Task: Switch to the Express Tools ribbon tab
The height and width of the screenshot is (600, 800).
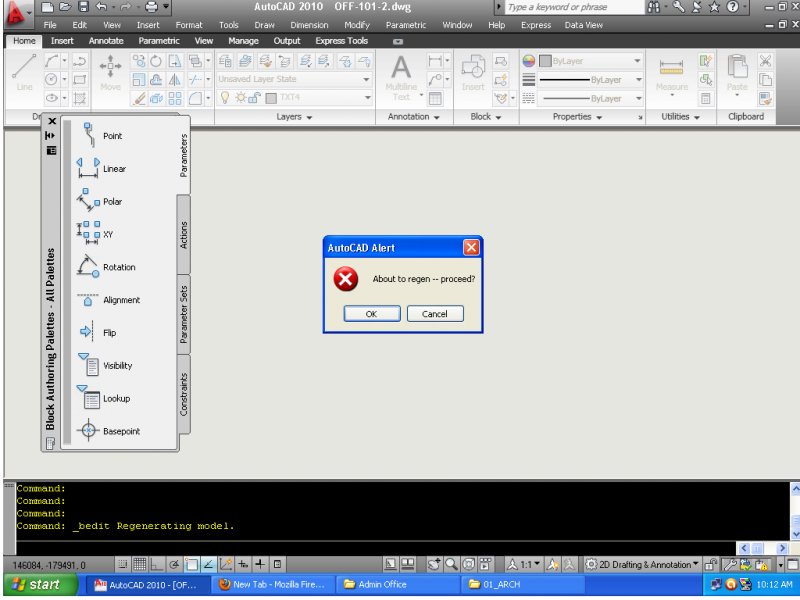Action: [x=341, y=41]
